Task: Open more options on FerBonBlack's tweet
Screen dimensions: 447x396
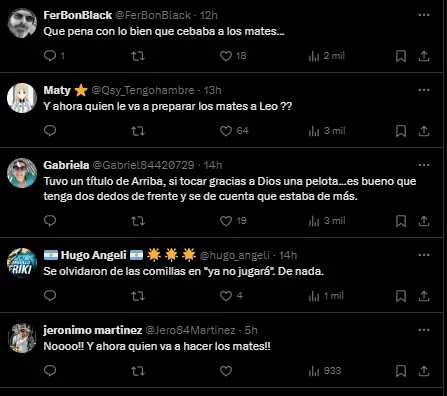Action: tap(424, 15)
